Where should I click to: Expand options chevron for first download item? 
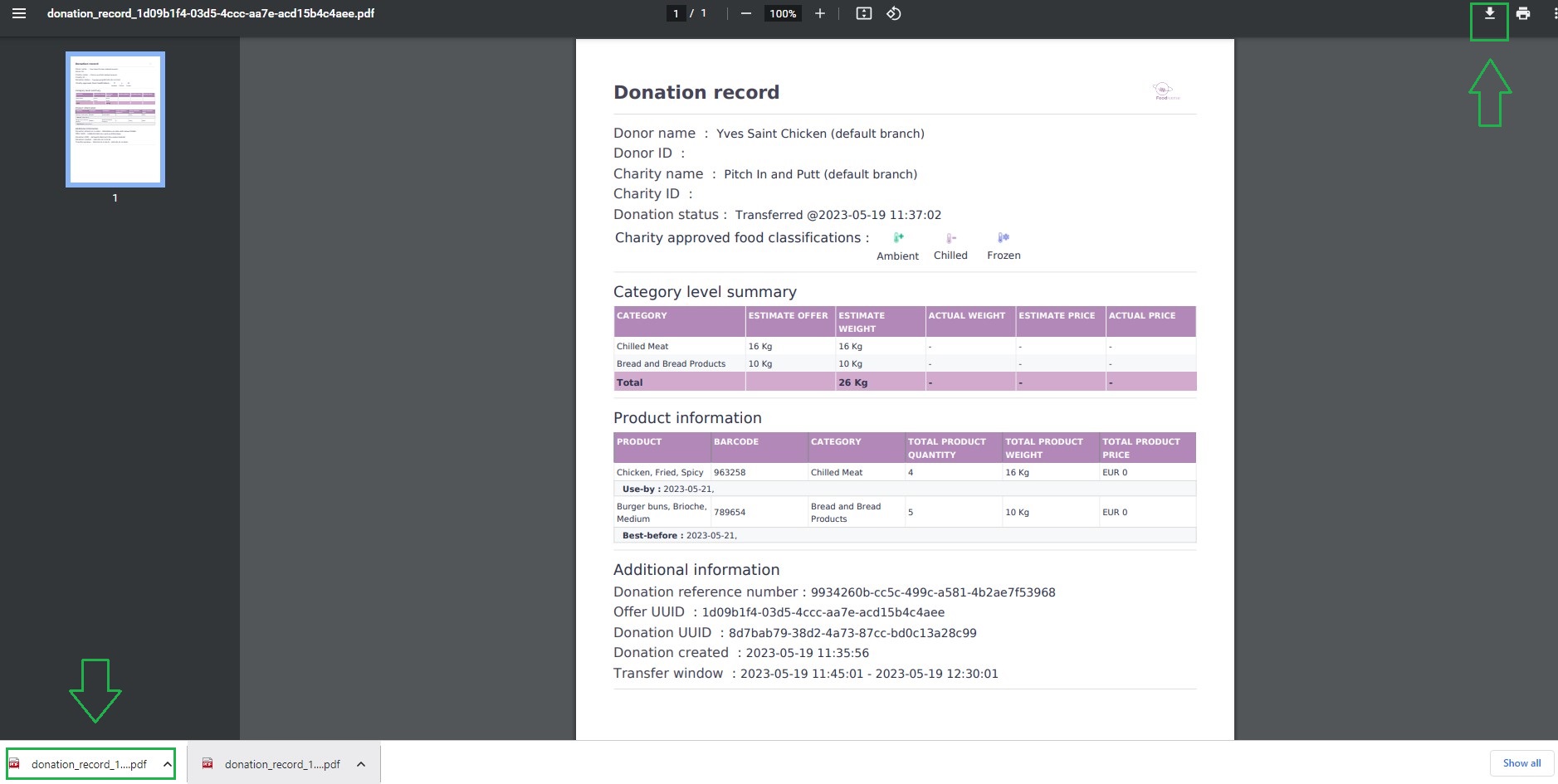167,764
